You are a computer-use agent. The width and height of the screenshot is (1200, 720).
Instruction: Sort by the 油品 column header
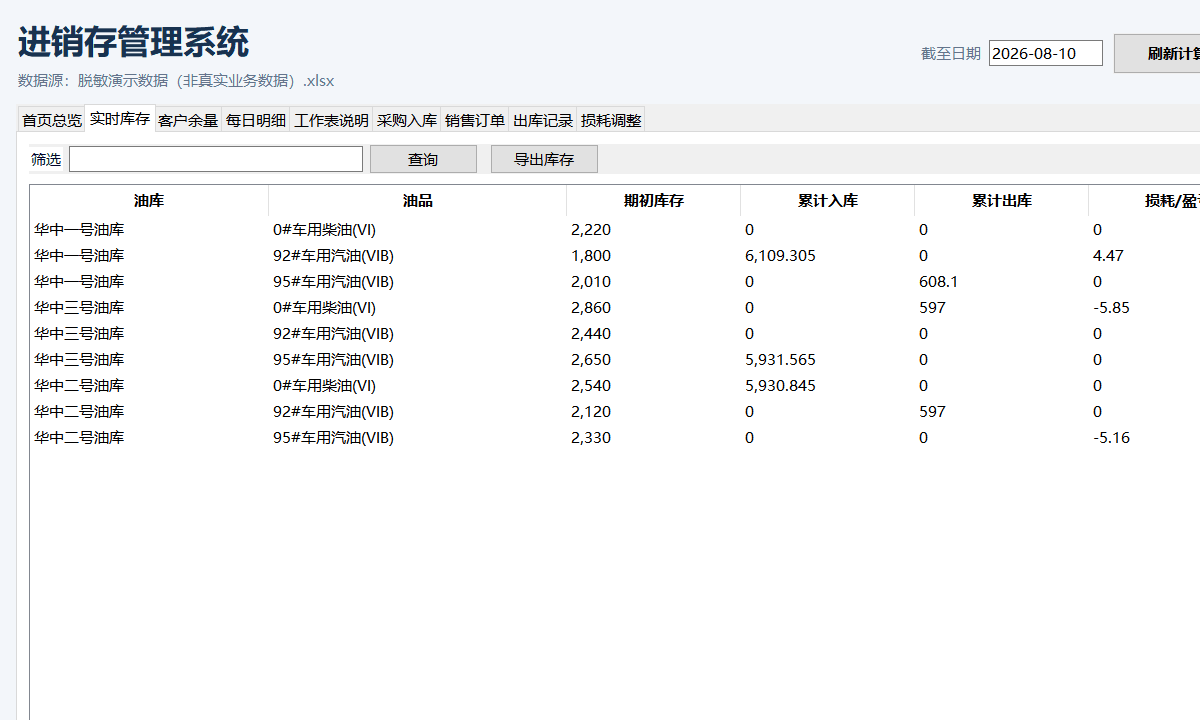pos(418,201)
